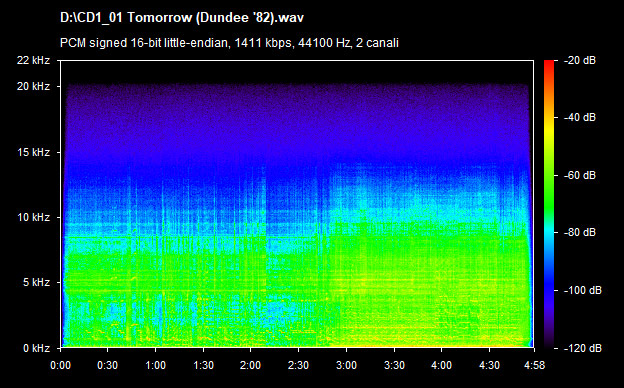This screenshot has height=388, width=624.
Task: Click the 0 kHz frequency axis label
Action: pyautogui.click(x=37, y=348)
